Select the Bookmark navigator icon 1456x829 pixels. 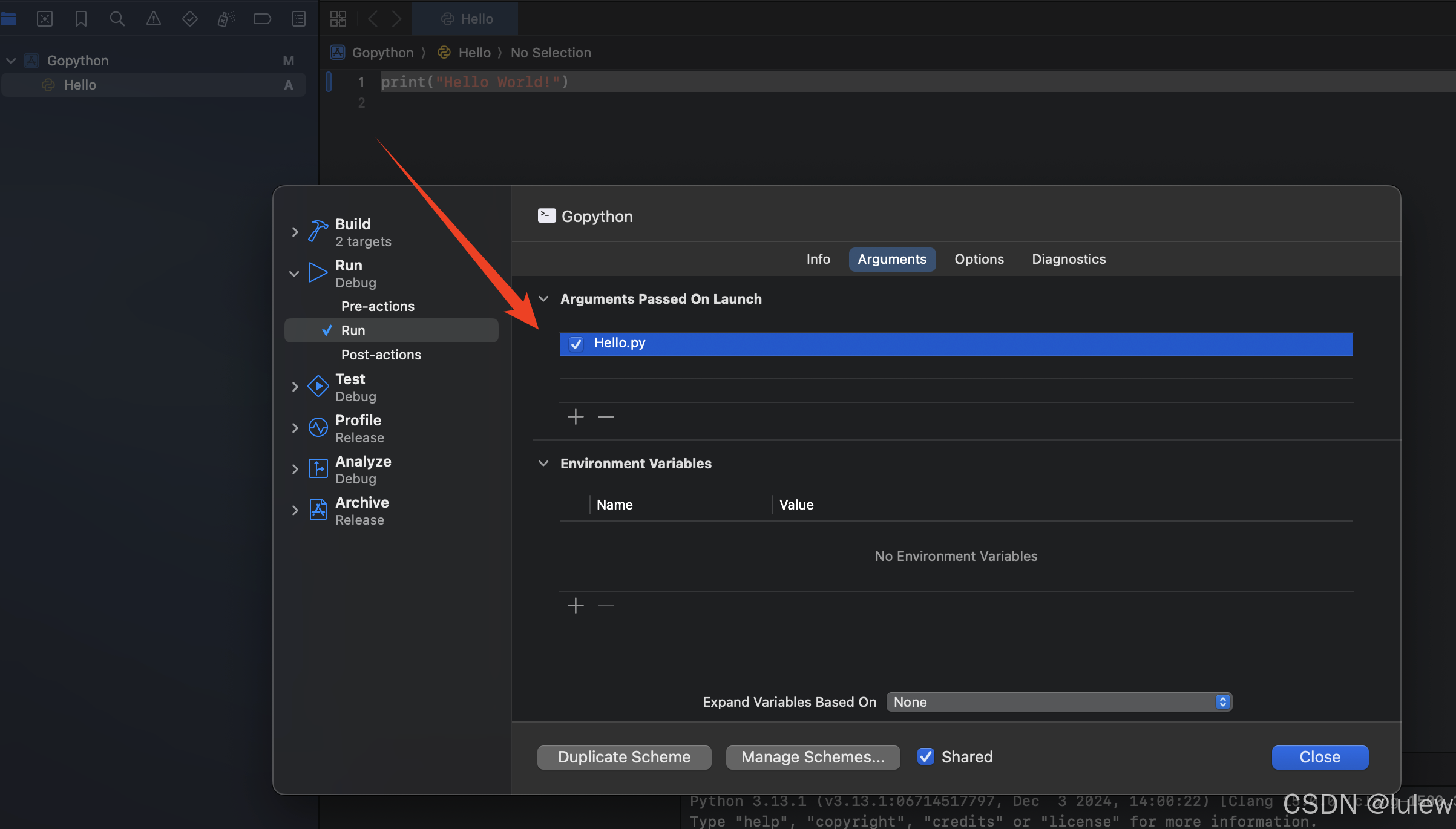tap(80, 18)
